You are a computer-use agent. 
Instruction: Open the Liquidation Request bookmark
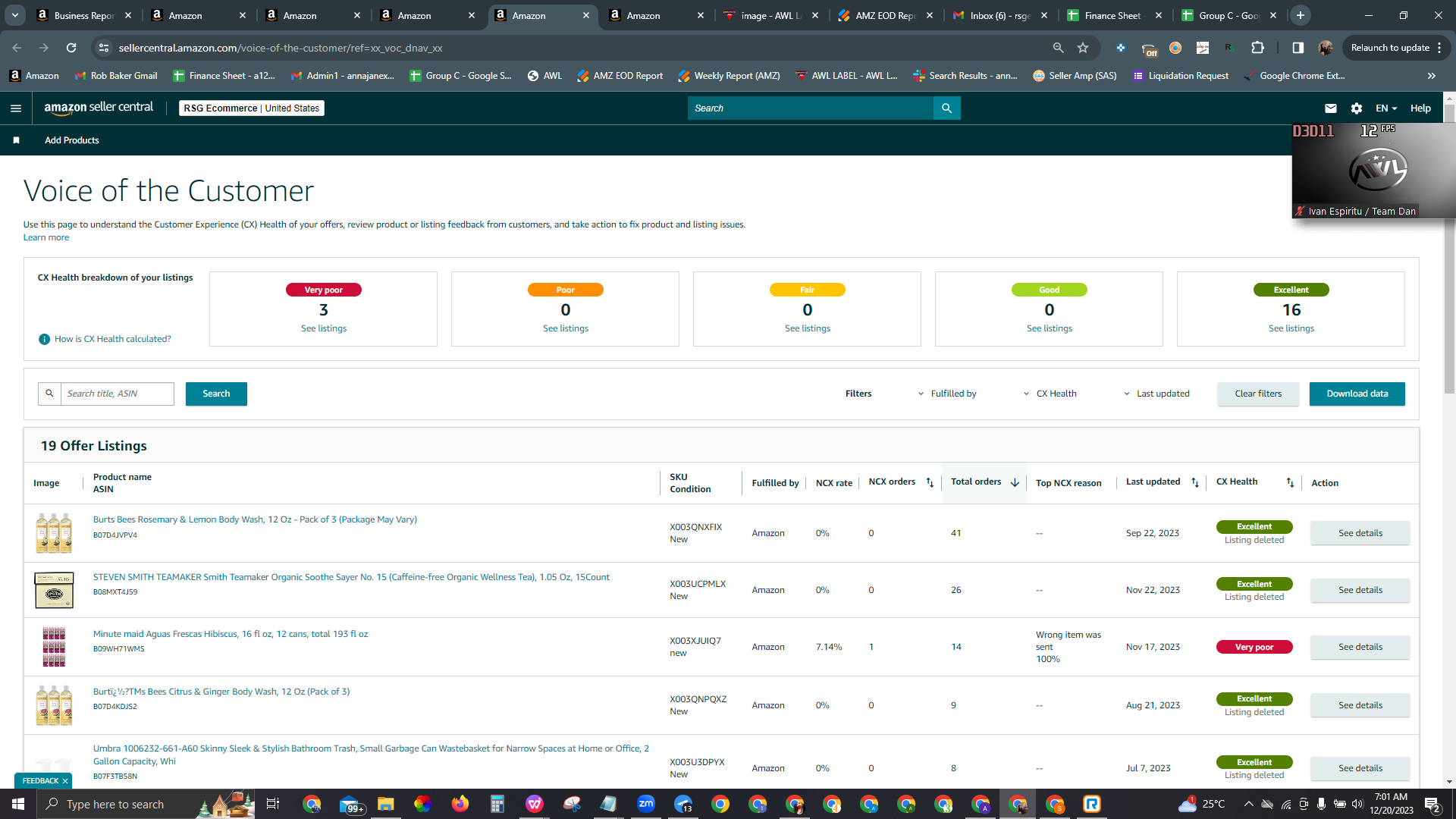tap(1181, 76)
